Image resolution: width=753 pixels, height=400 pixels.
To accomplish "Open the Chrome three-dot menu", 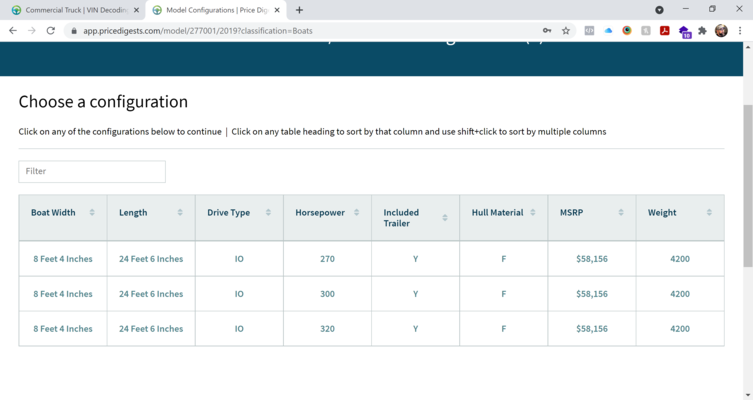I will coord(740,31).
